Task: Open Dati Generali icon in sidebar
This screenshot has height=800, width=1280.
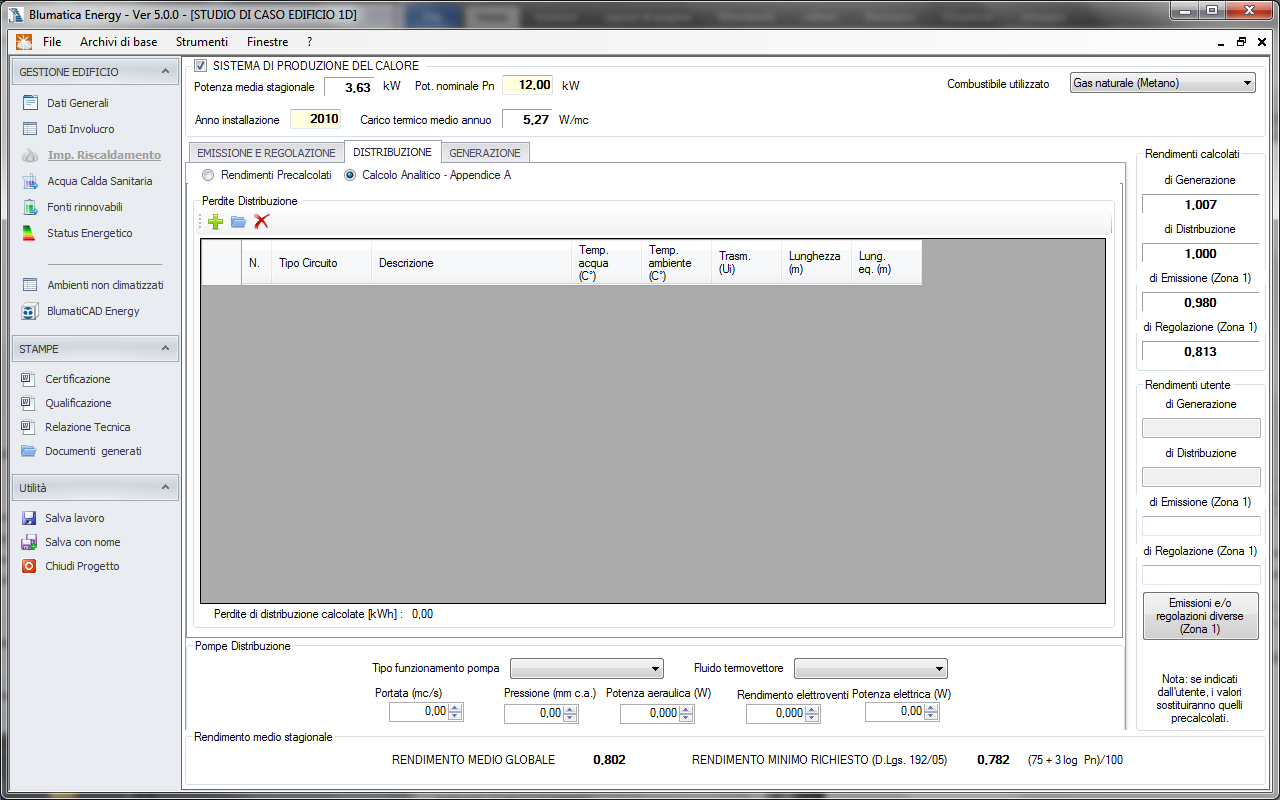Action: point(30,103)
